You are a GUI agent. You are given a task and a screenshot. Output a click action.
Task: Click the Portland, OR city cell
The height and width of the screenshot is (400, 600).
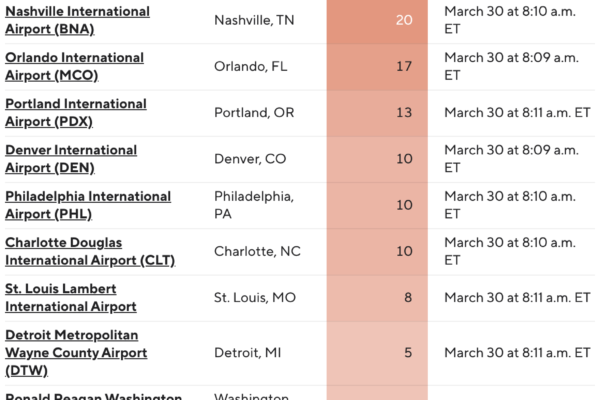(x=254, y=113)
